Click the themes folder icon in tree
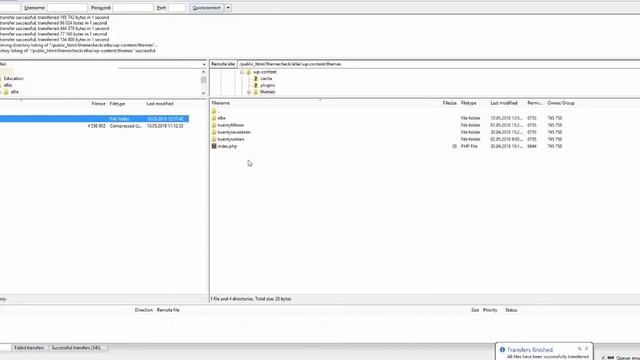The height and width of the screenshot is (360, 640). coord(256,92)
